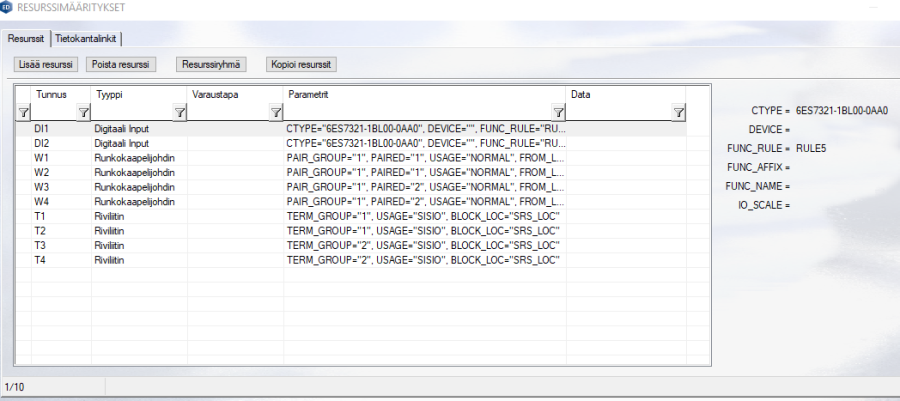Viewport: 900px width, 401px height.
Task: Click the filter icon in Tyyppi column
Action: point(179,113)
